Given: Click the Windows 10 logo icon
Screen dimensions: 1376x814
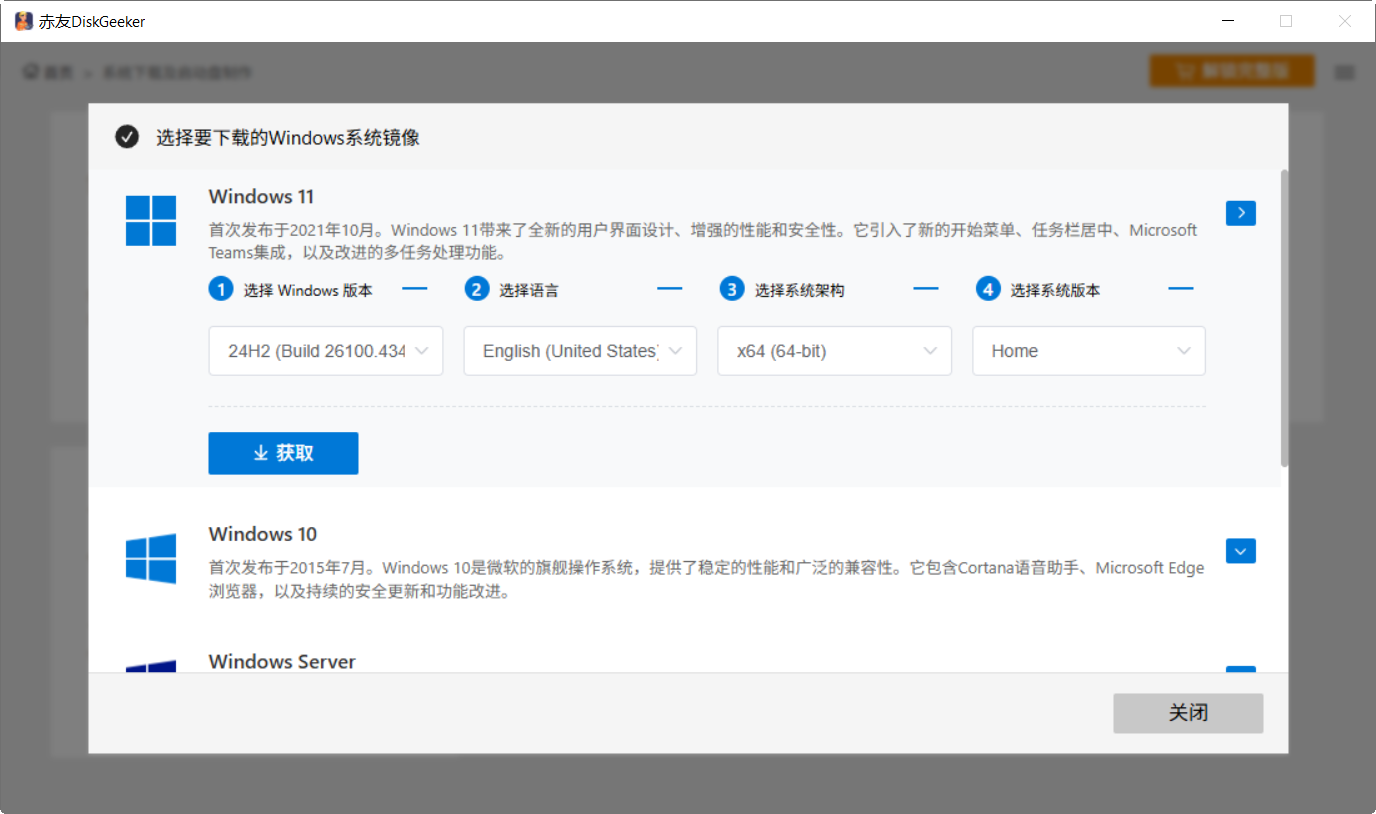Looking at the screenshot, I should (x=151, y=559).
